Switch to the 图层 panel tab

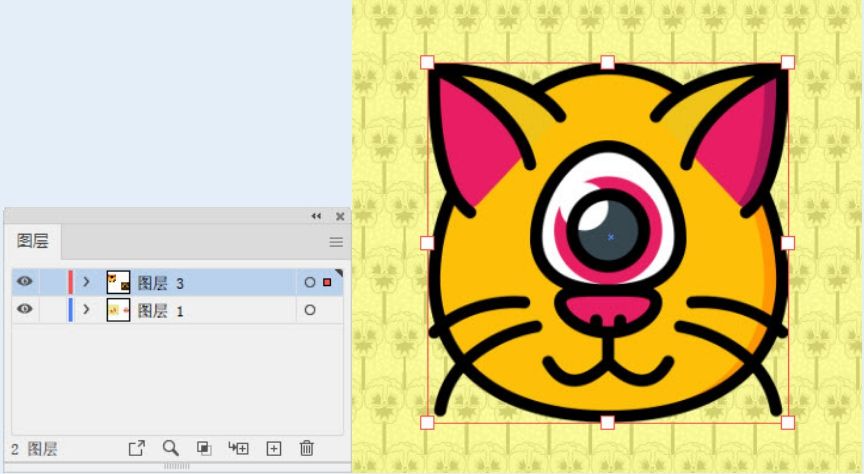33,241
